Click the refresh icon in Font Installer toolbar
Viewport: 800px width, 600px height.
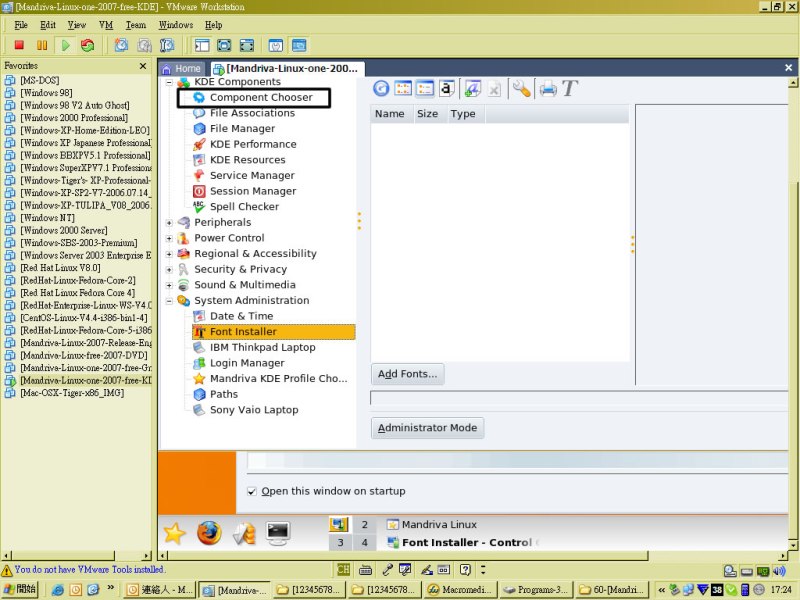(x=381, y=89)
